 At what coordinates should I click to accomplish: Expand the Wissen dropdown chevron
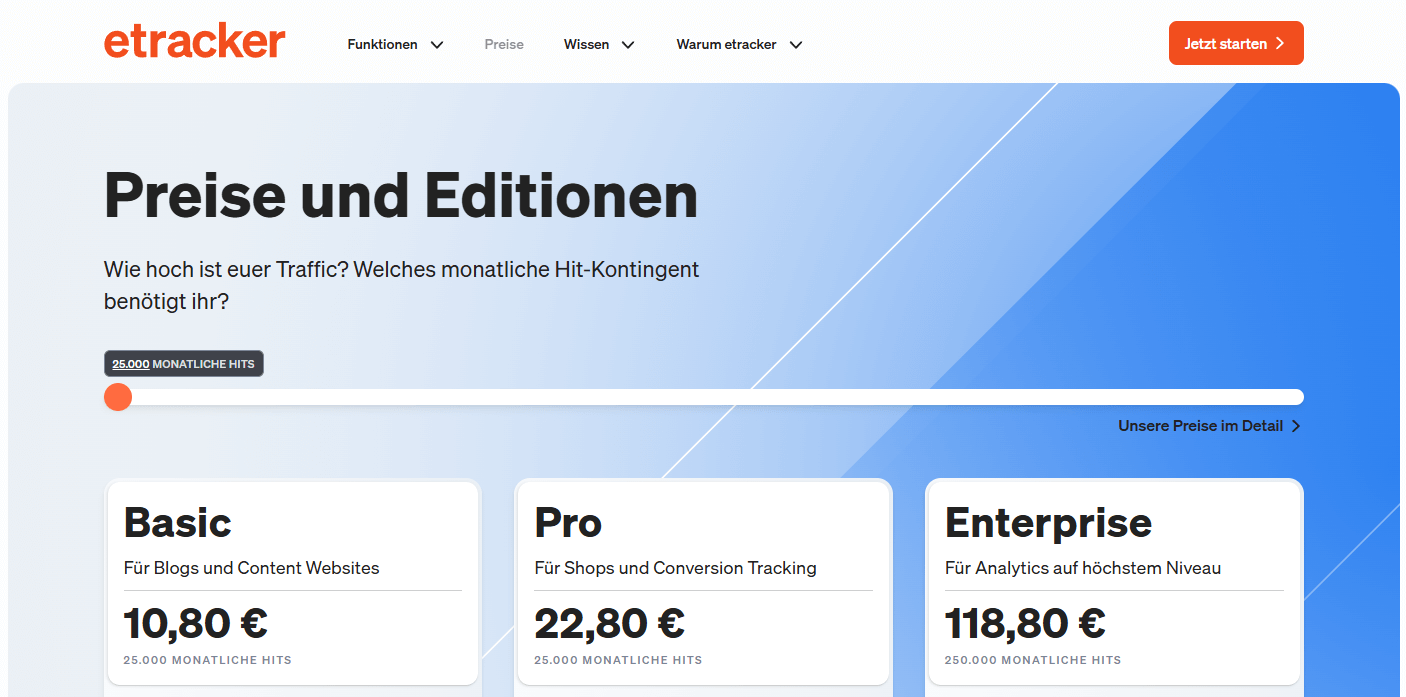pyautogui.click(x=628, y=44)
